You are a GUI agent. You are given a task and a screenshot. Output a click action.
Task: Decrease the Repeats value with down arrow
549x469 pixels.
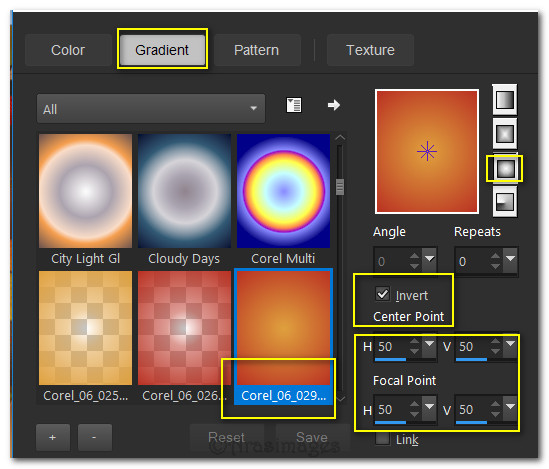pyautogui.click(x=495, y=266)
